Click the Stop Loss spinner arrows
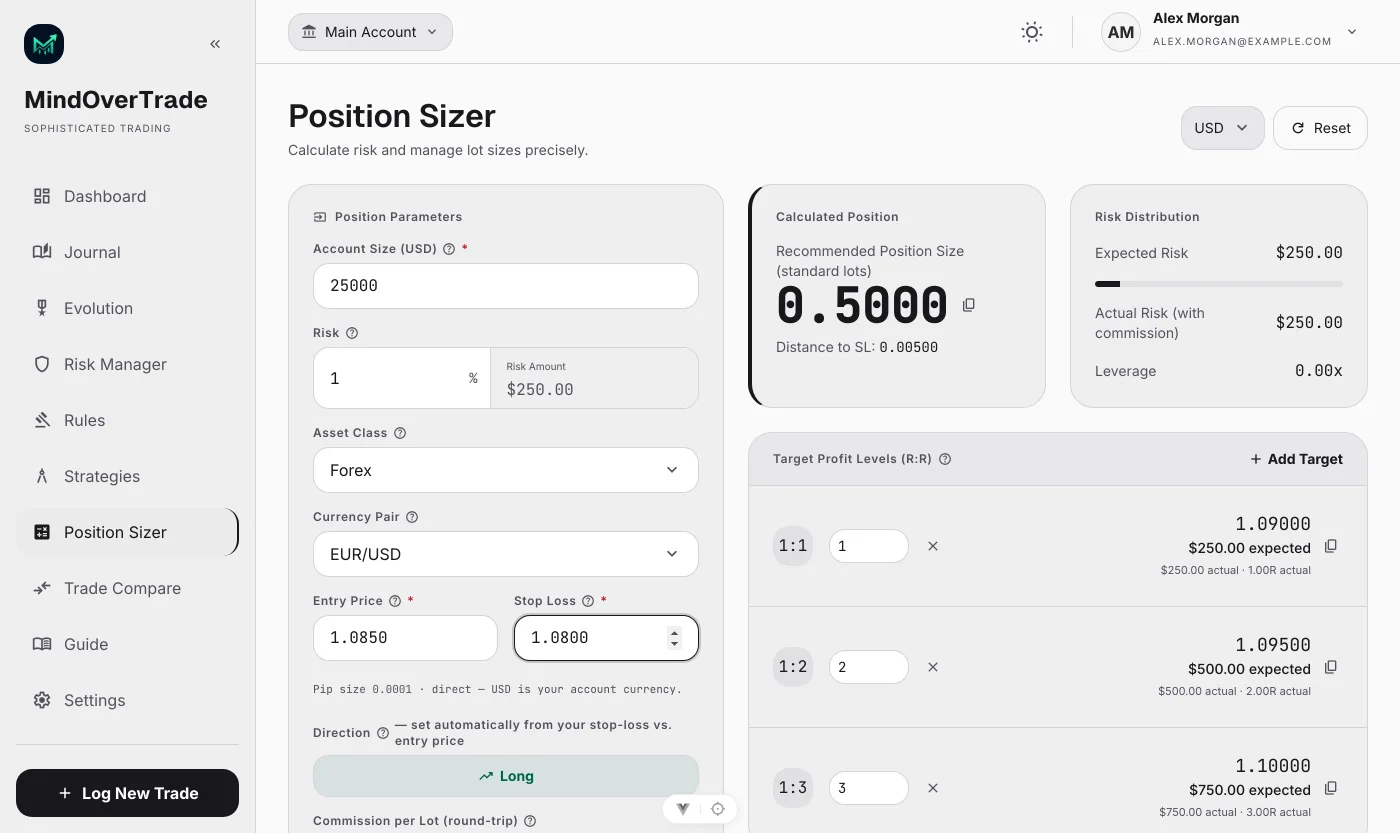This screenshot has height=833, width=1400. (x=674, y=638)
